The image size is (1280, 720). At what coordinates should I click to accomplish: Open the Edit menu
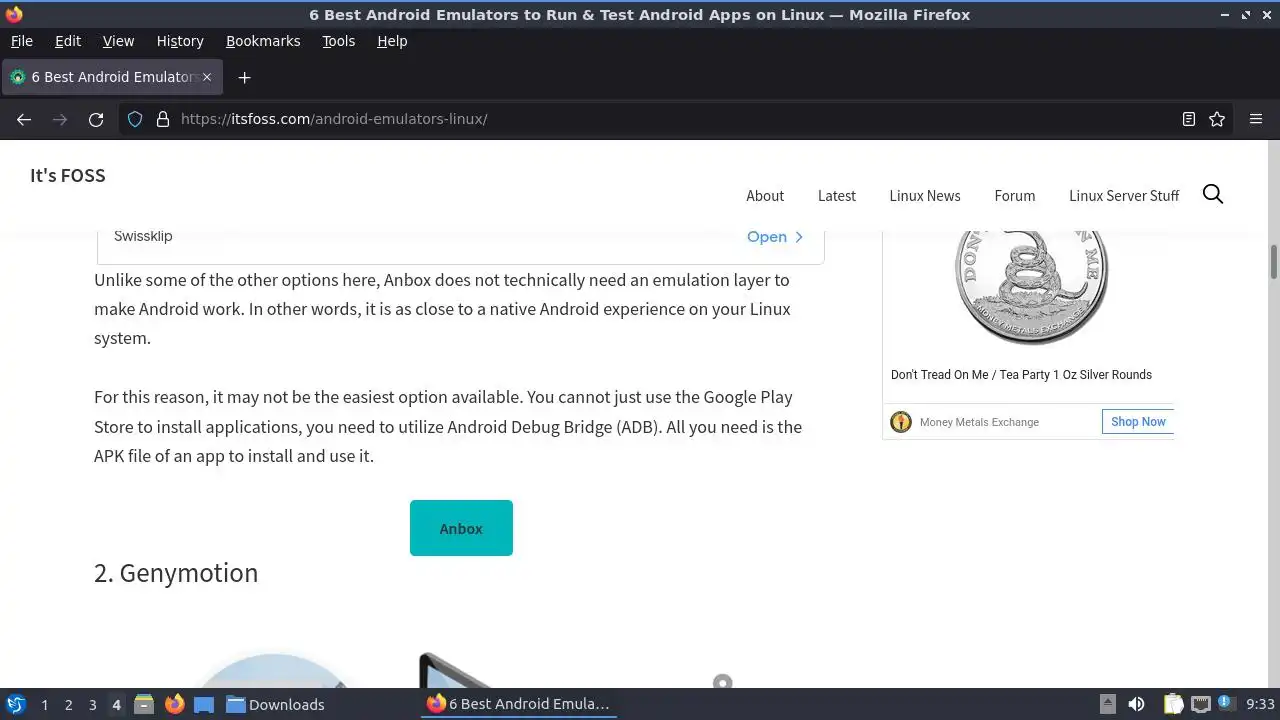pyautogui.click(x=68, y=41)
